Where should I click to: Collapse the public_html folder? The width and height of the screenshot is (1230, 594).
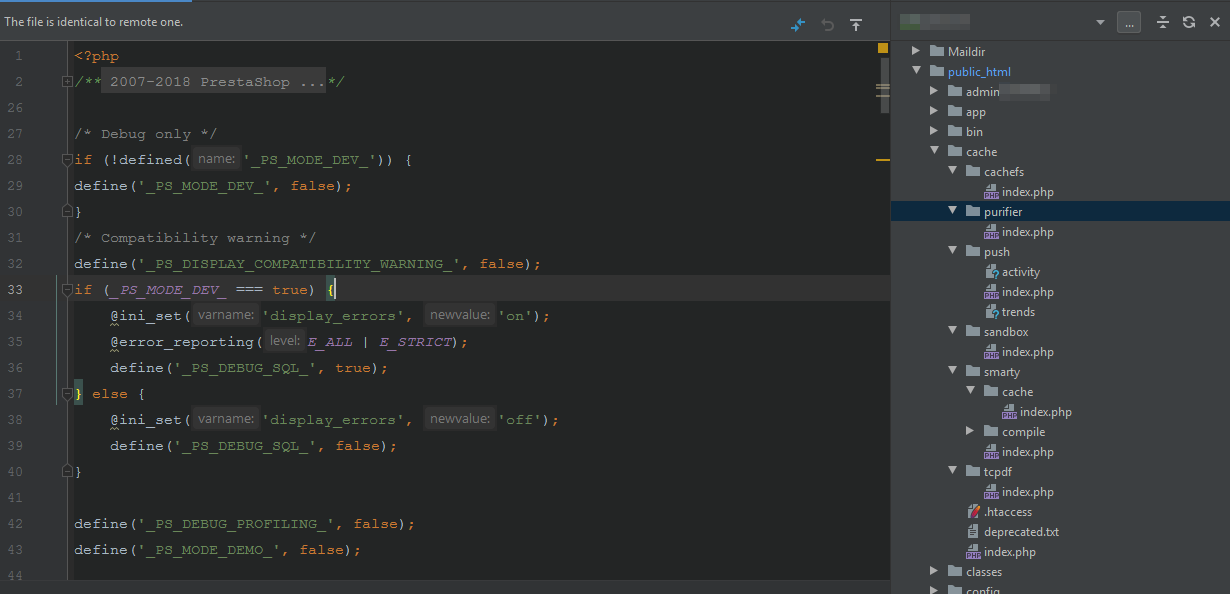click(915, 72)
